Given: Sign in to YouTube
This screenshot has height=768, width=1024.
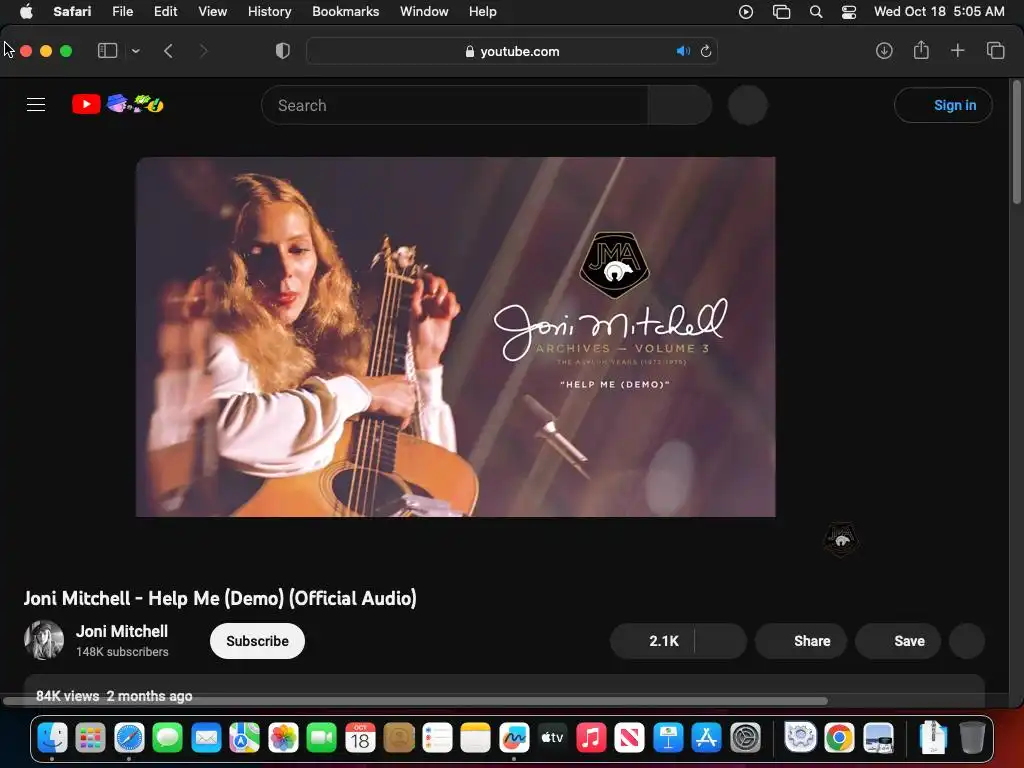Looking at the screenshot, I should point(944,105).
